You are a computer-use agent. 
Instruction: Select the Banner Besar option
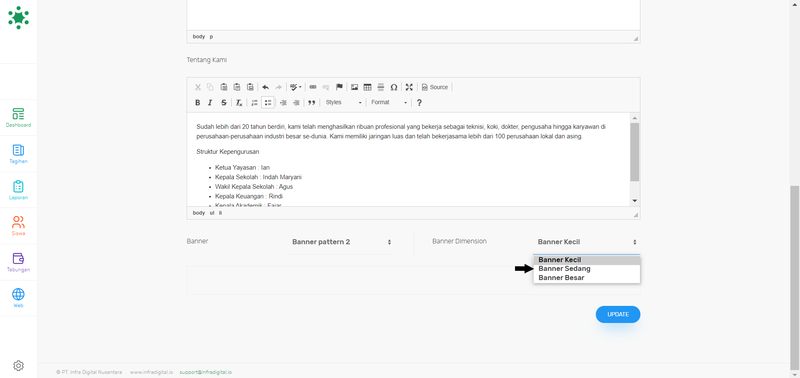587,278
